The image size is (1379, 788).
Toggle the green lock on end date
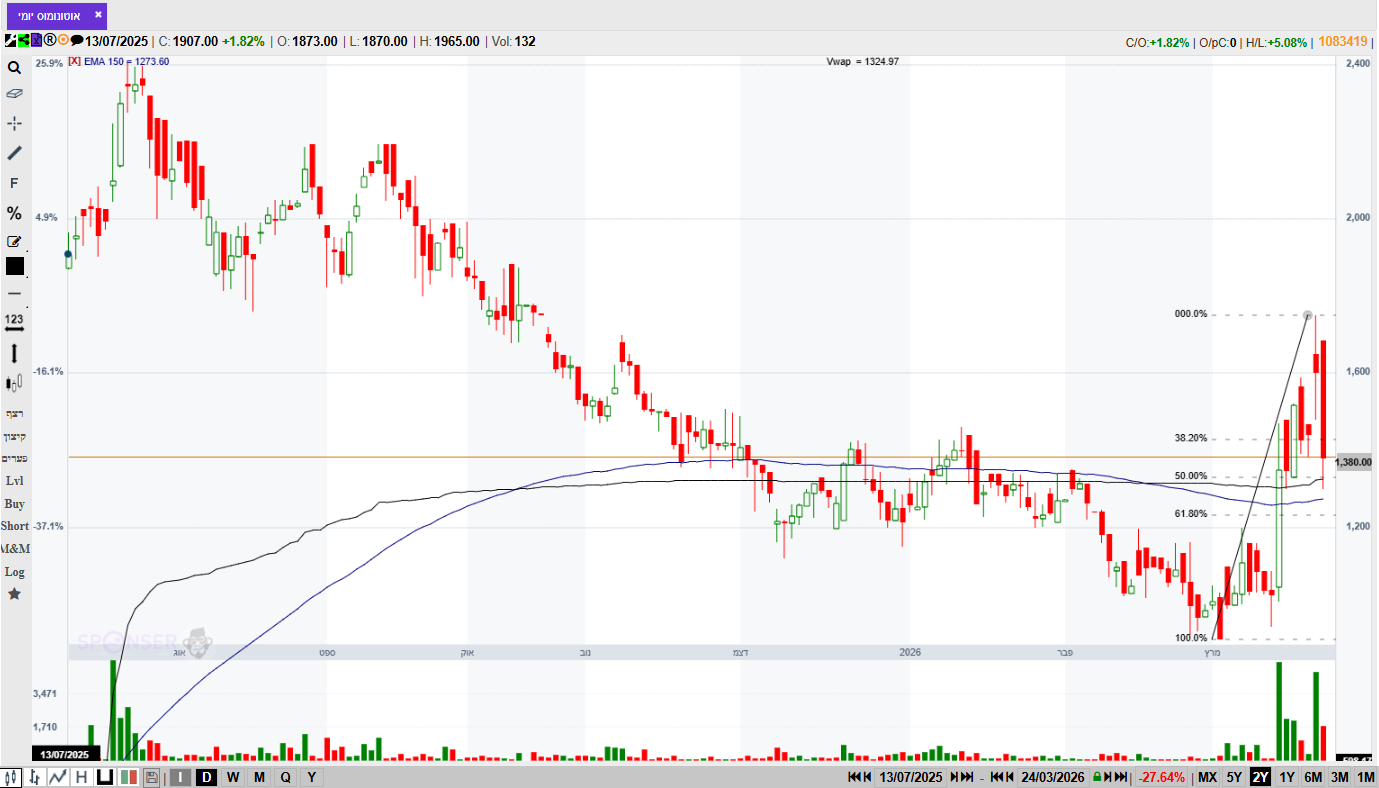(1097, 777)
